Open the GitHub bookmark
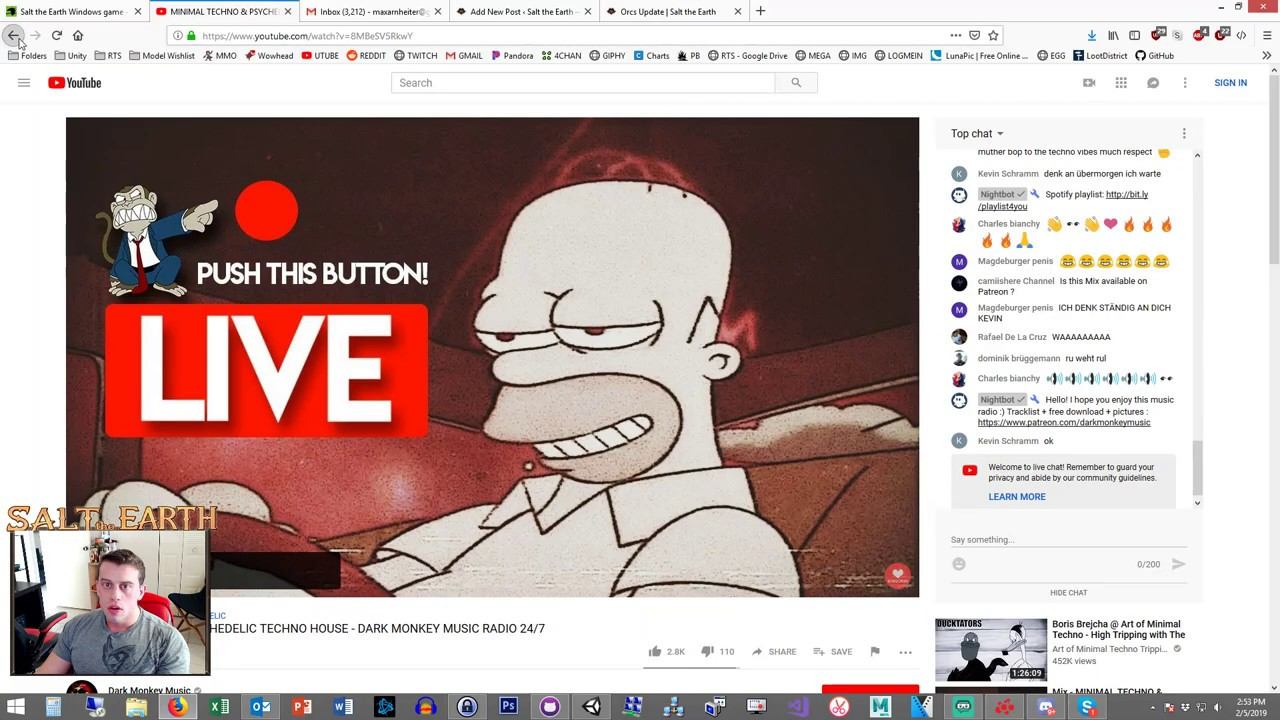 [x=1154, y=56]
